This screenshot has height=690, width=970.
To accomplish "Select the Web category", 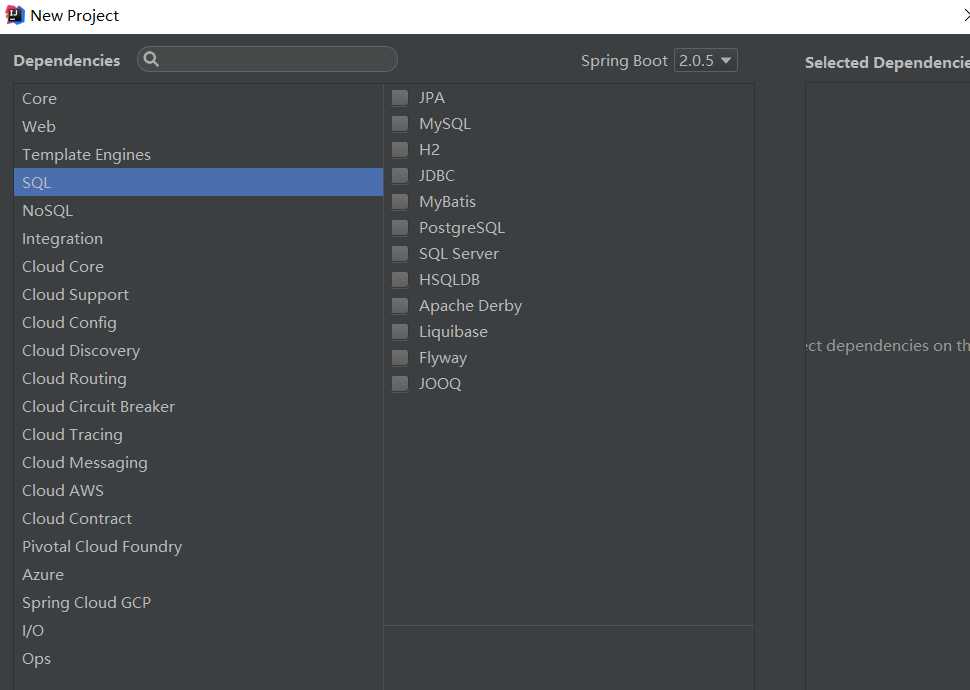I will (199, 126).
